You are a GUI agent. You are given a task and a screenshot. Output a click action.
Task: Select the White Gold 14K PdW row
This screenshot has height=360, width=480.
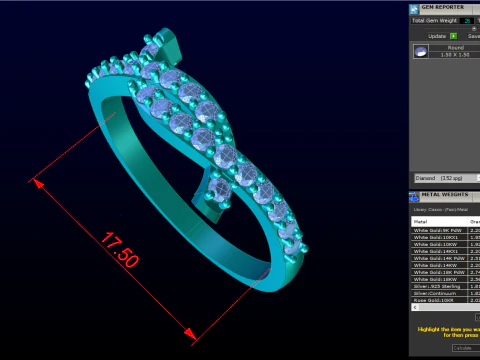[446, 258]
